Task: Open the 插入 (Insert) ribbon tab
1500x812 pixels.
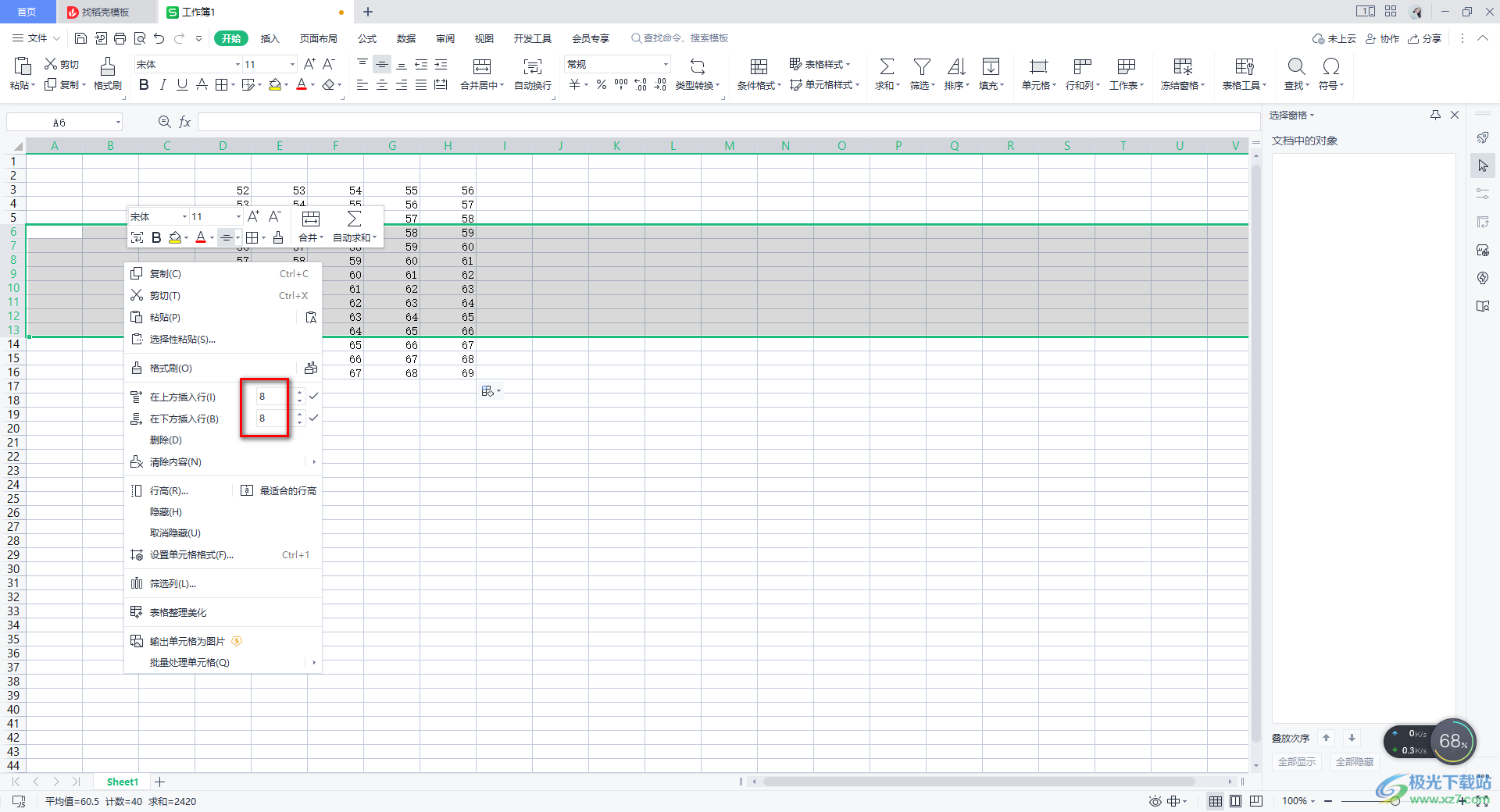Action: pos(270,38)
